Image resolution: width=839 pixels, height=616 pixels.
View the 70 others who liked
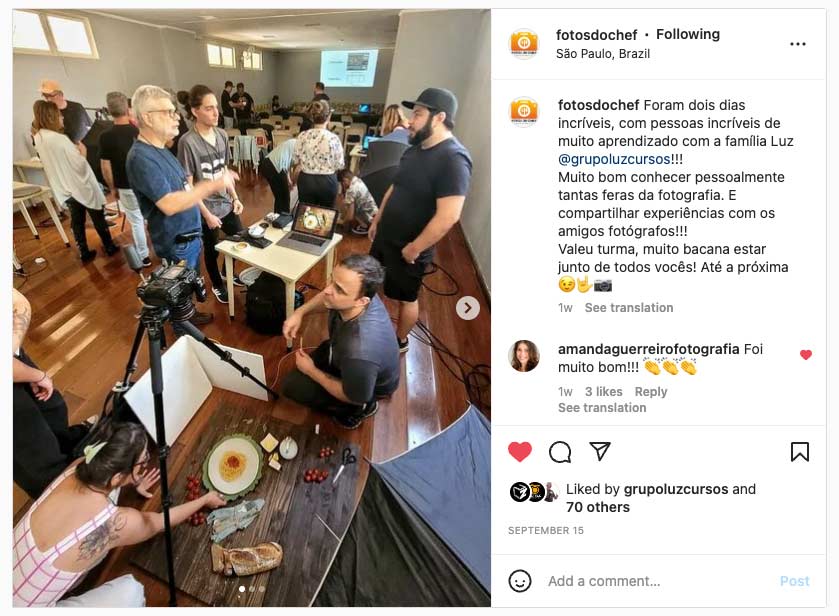[598, 507]
